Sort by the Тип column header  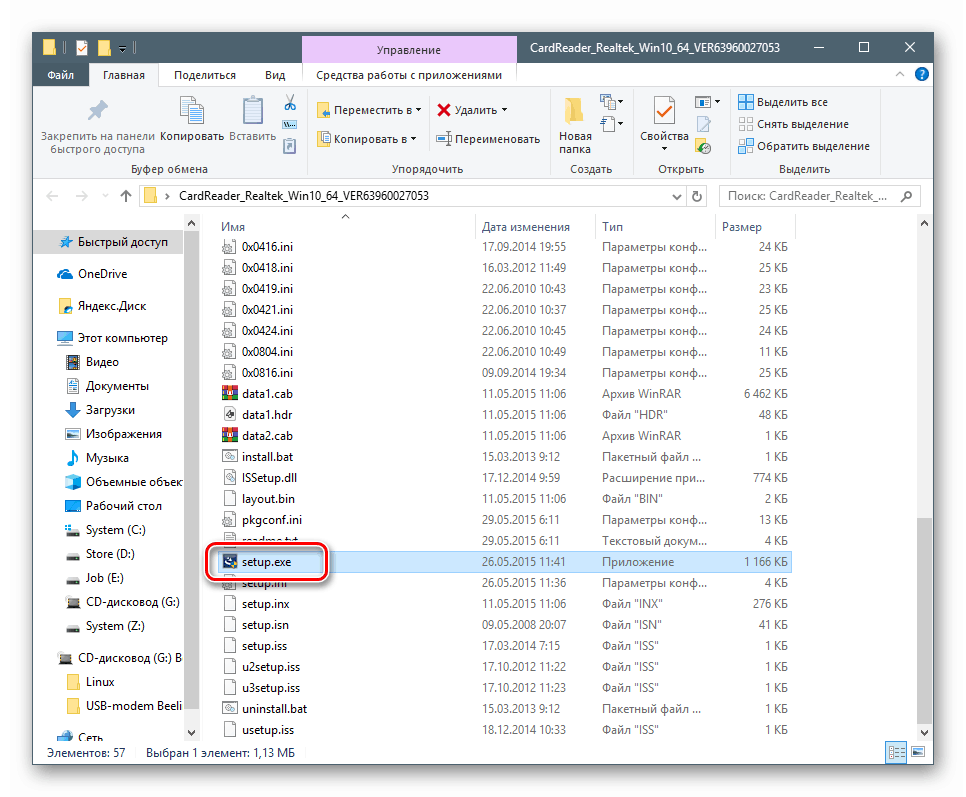612,227
